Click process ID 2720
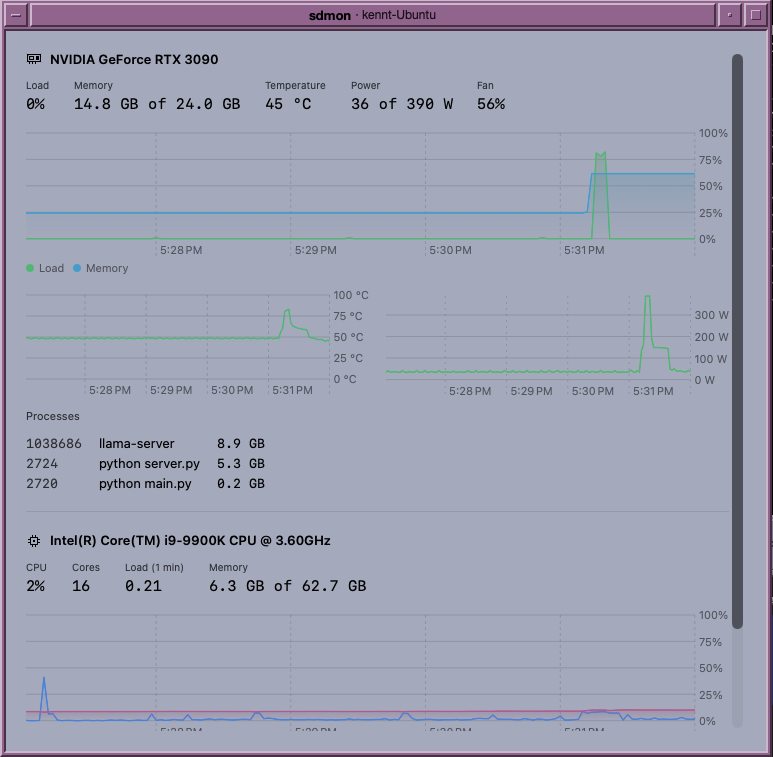This screenshot has width=773, height=757. (x=42, y=483)
